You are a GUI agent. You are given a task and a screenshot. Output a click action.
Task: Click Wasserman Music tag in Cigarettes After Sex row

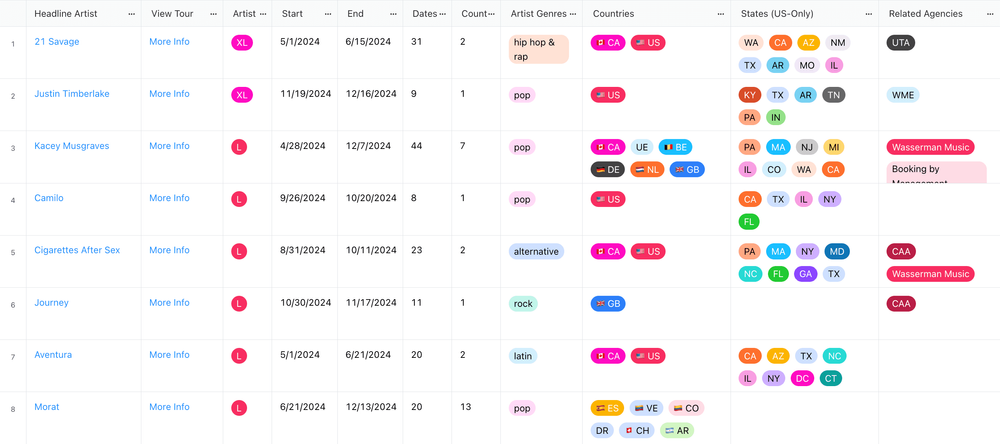pyautogui.click(x=930, y=274)
